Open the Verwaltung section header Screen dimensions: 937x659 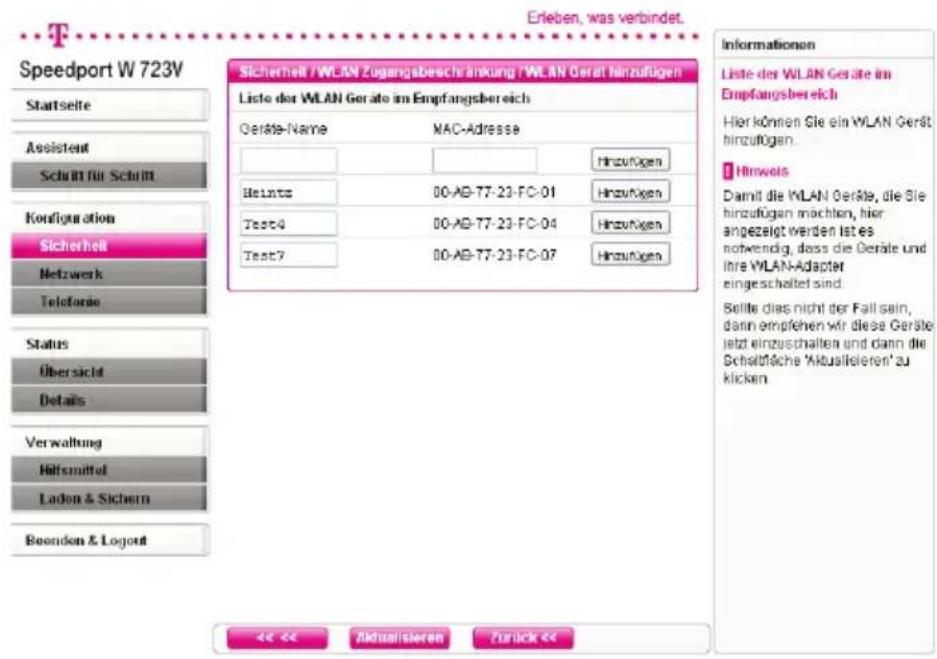(x=110, y=442)
